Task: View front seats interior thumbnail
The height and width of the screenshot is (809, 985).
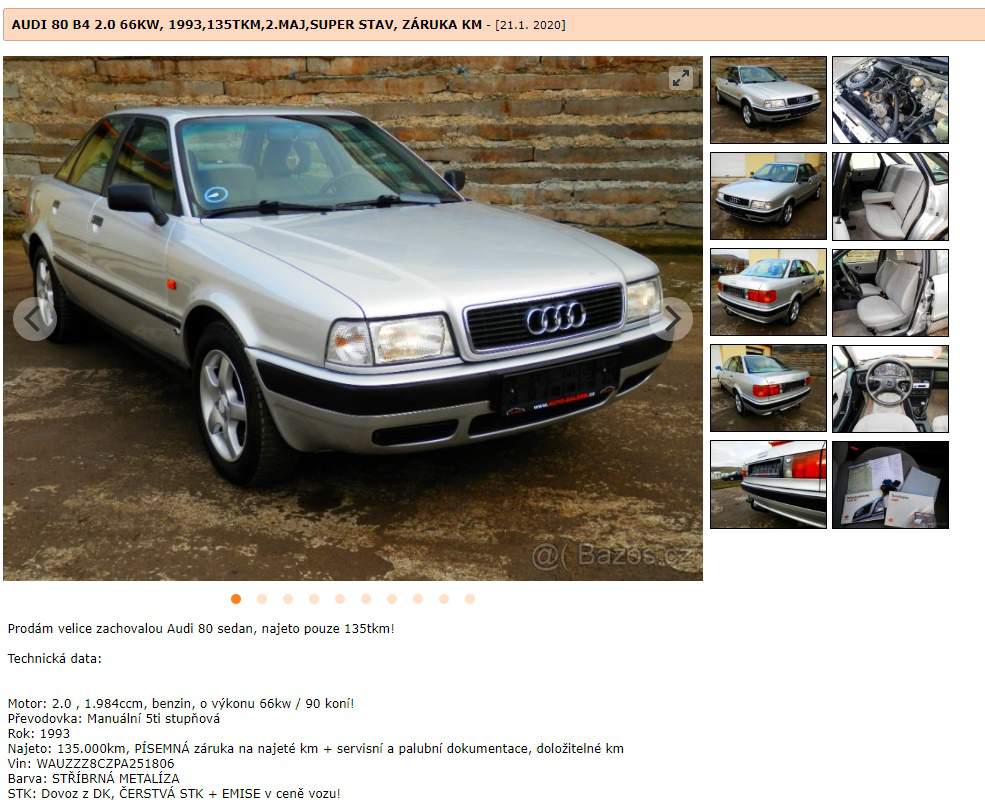Action: pos(890,293)
